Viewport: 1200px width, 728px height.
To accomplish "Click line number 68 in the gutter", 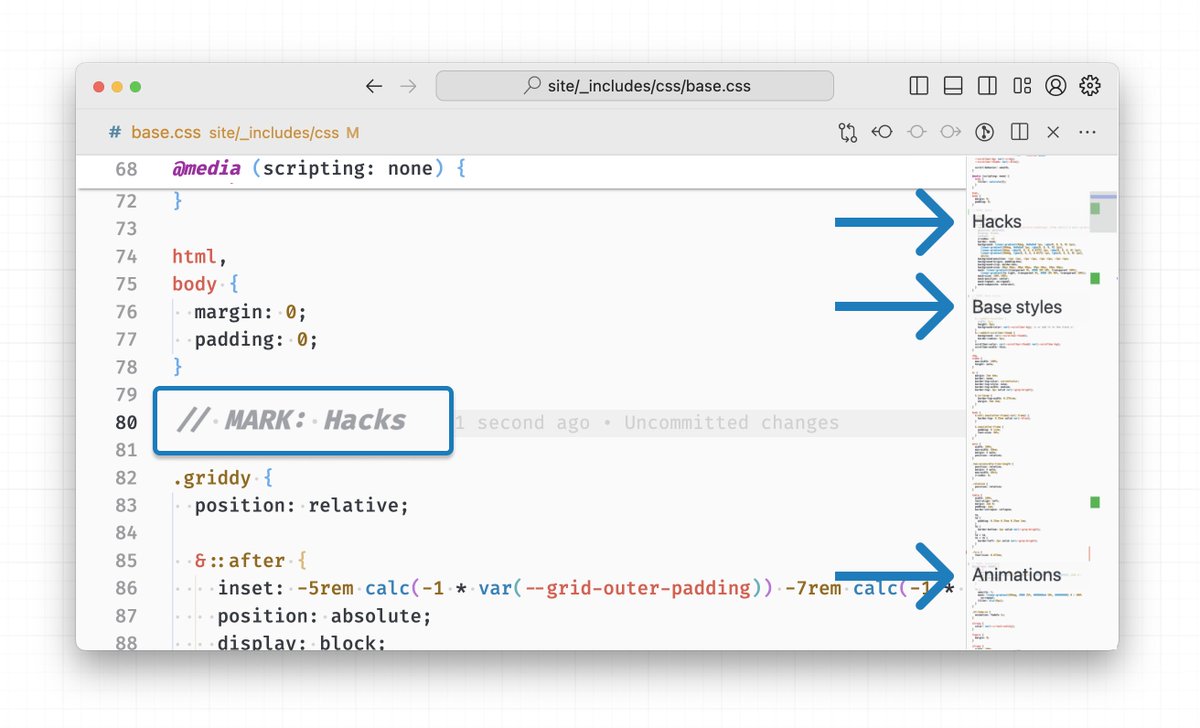I will (126, 169).
